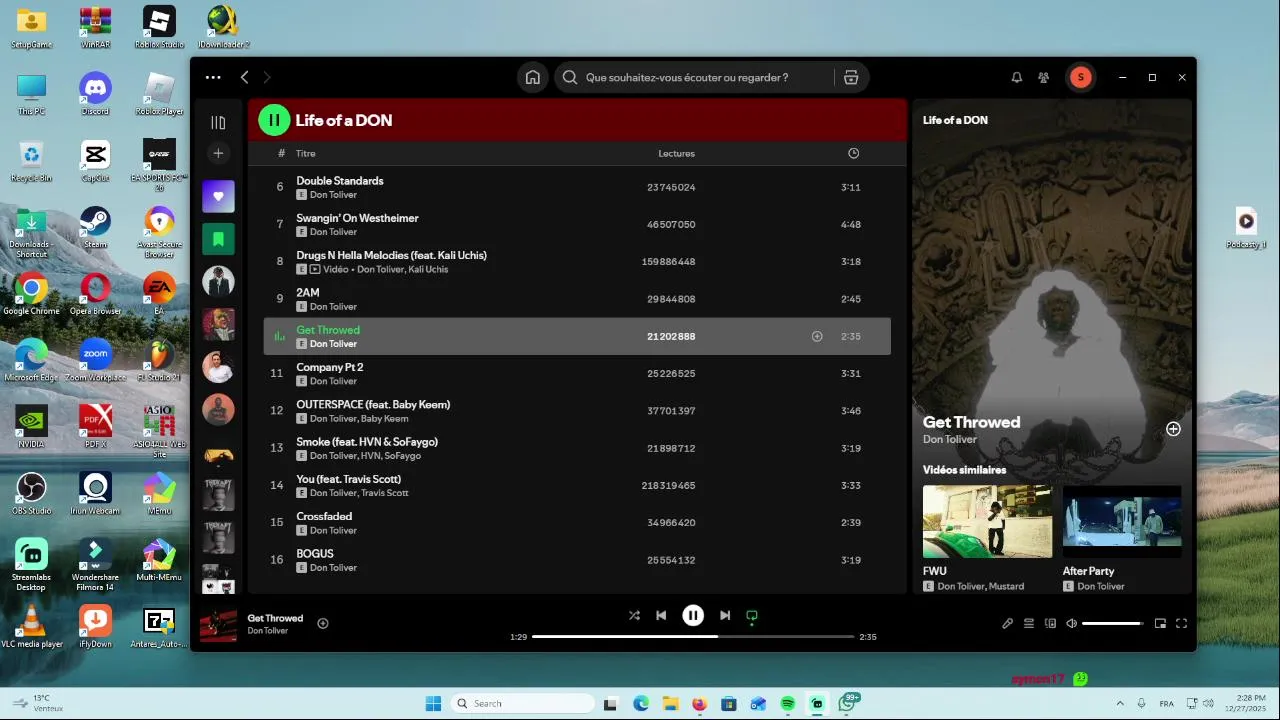Open the friends activity icon
The height and width of the screenshot is (720, 1280).
click(x=1044, y=77)
